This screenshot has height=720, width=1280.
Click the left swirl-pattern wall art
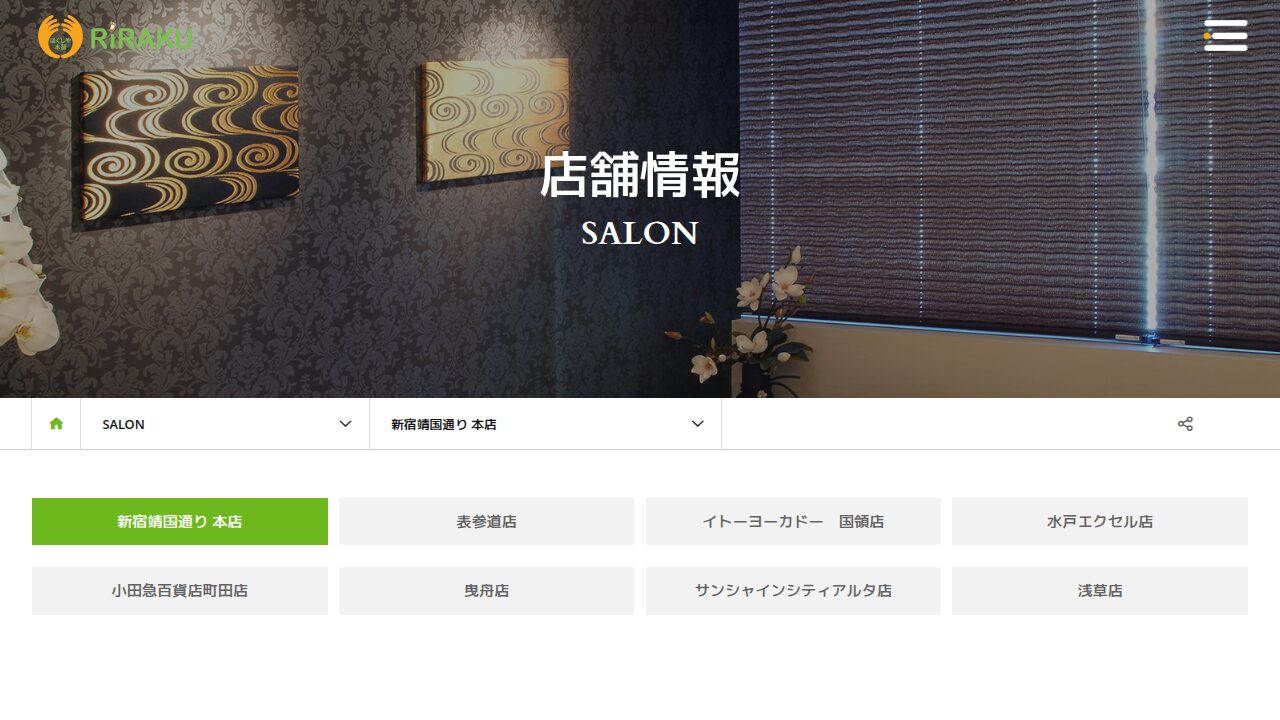[x=190, y=145]
